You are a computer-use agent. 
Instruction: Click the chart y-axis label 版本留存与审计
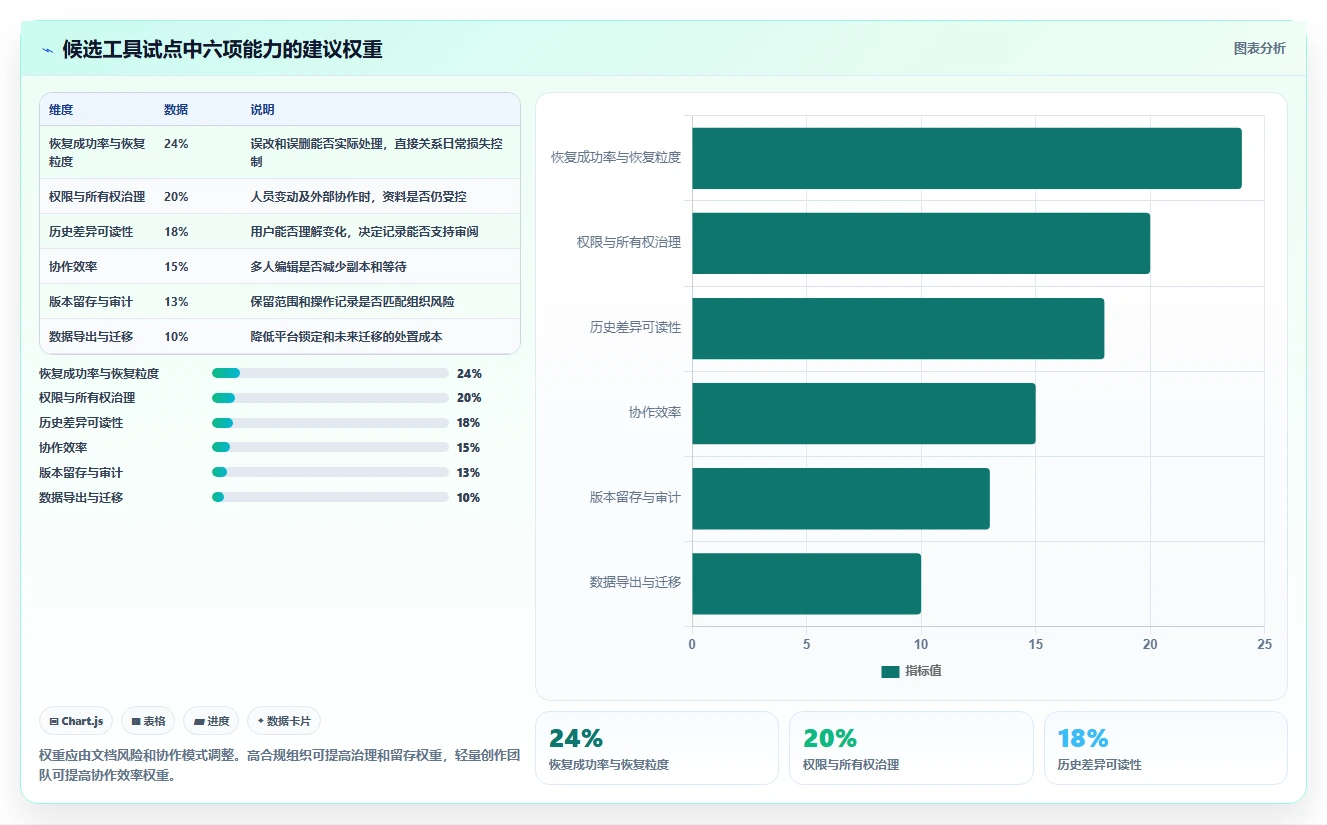(x=636, y=497)
